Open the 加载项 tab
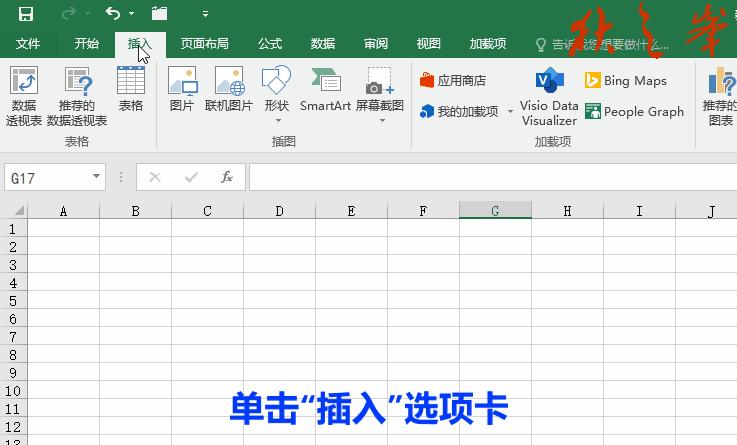Viewport: 737px width, 445px height. pyautogui.click(x=487, y=44)
